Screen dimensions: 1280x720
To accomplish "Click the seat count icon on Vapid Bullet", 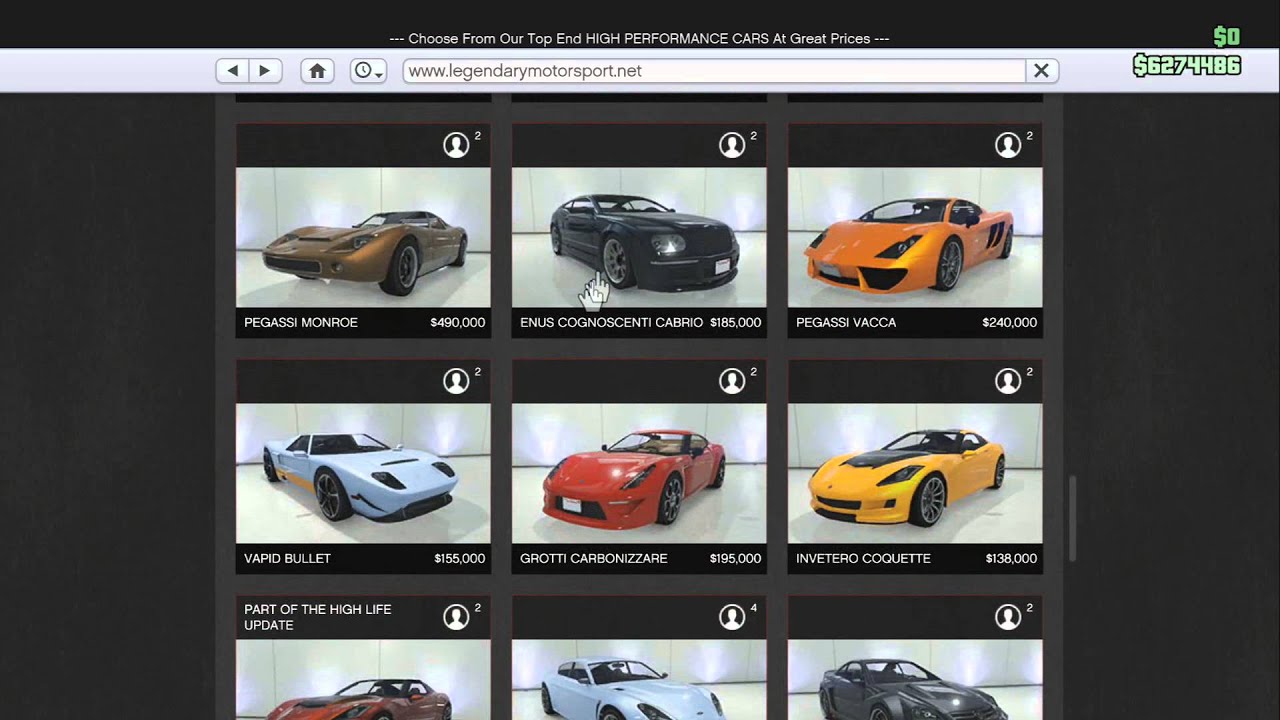I will tap(456, 381).
